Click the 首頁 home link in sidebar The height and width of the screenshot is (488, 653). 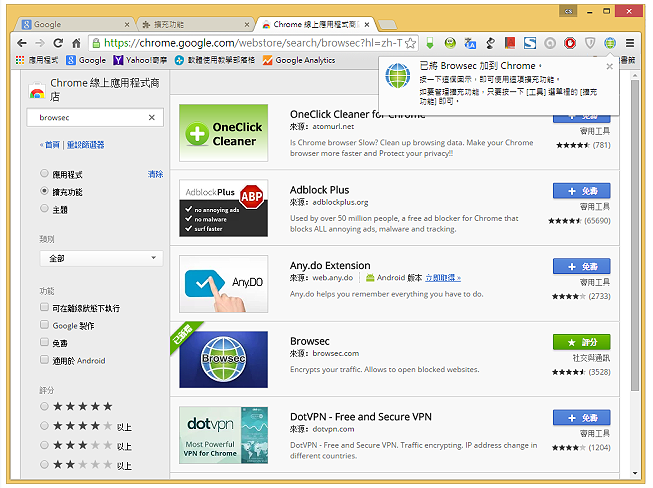[x=52, y=145]
